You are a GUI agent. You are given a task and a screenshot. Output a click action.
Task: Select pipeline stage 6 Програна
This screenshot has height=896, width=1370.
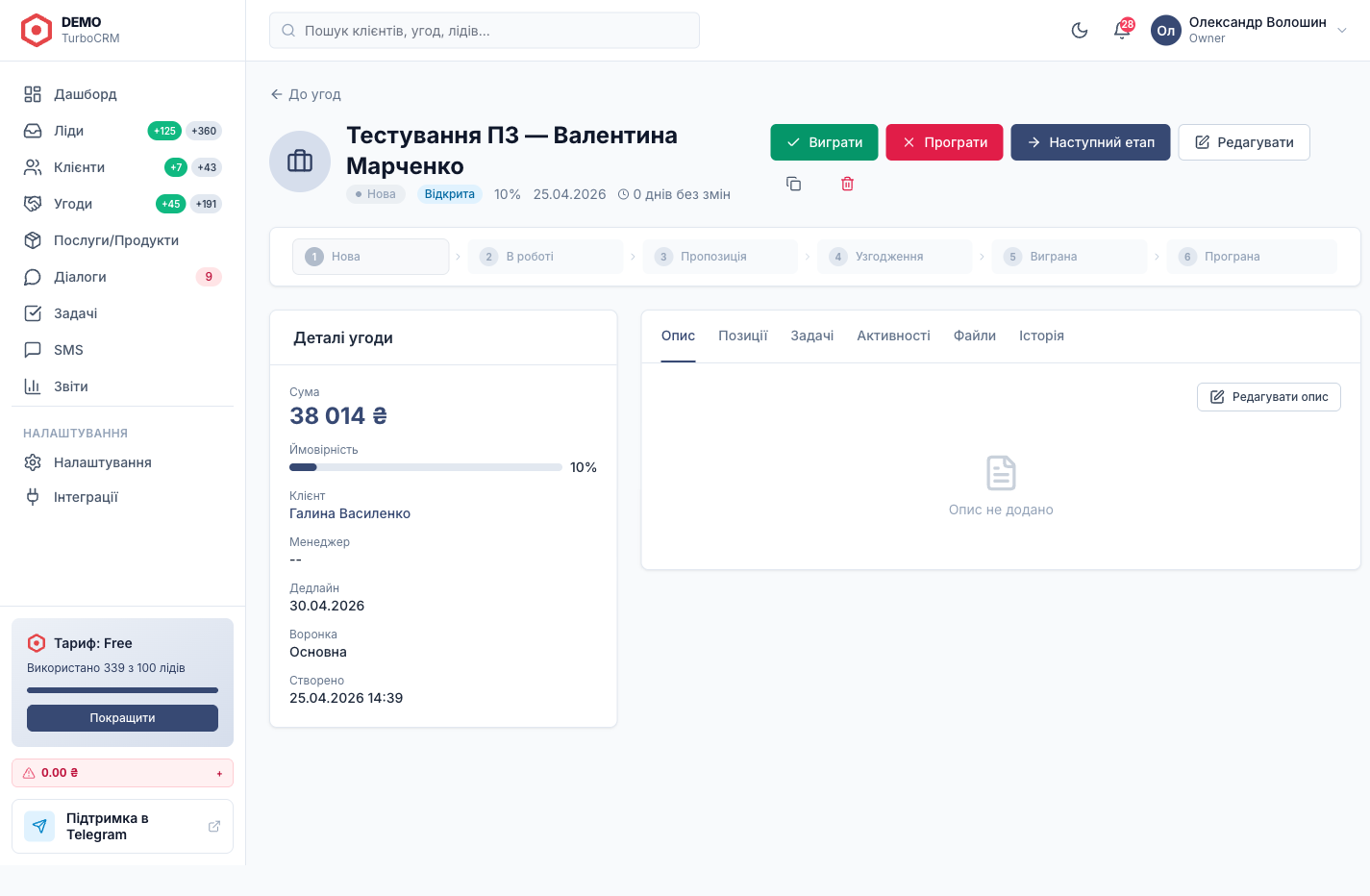[1252, 257]
